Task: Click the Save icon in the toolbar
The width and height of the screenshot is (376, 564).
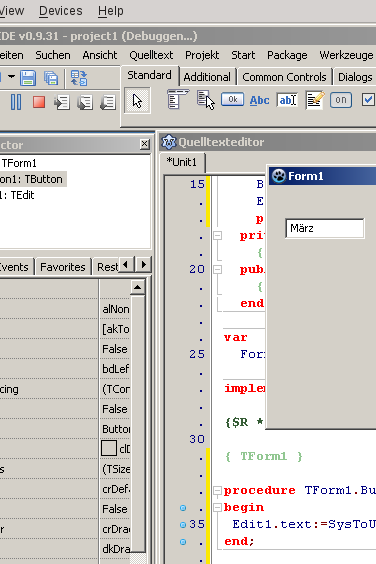Action: (x=28, y=78)
